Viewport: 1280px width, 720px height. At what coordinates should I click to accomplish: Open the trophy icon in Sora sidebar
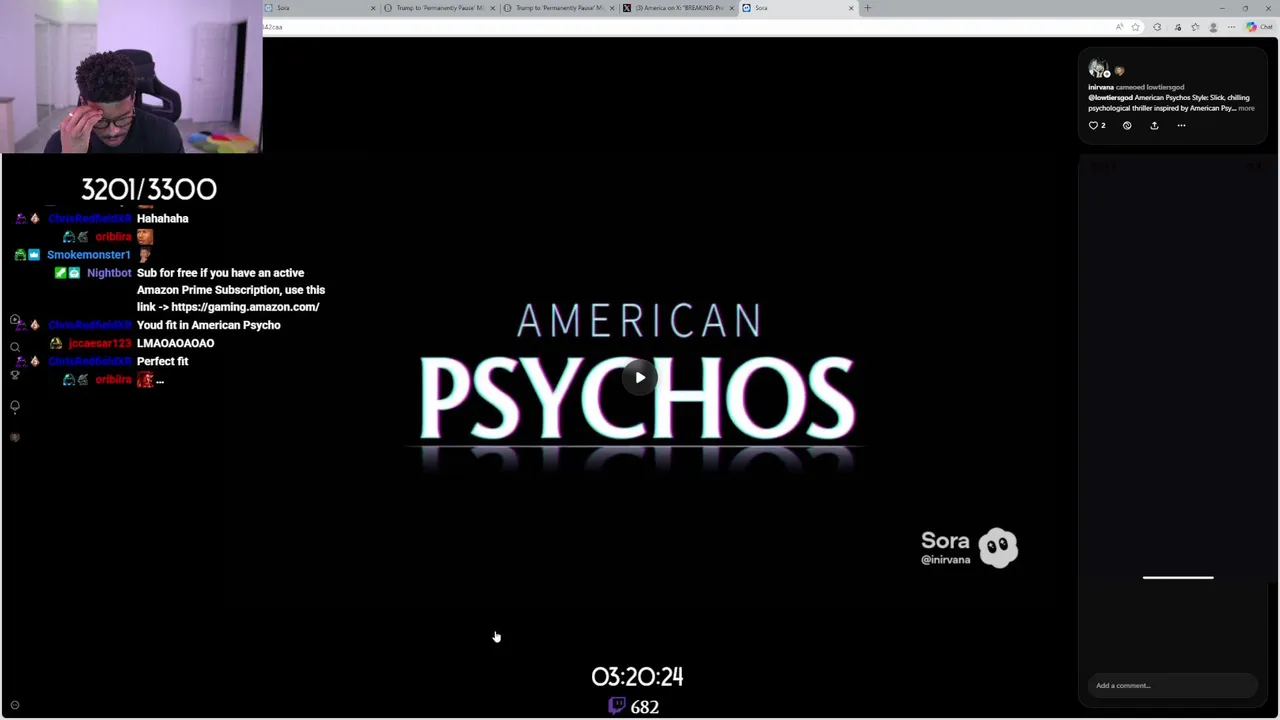(x=15, y=375)
